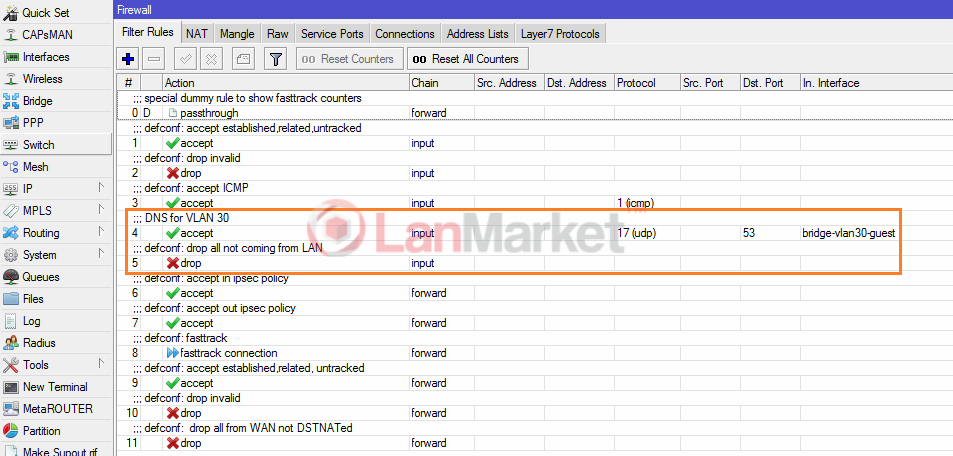Switch to Mangle tab
This screenshot has width=953, height=456.
click(238, 34)
